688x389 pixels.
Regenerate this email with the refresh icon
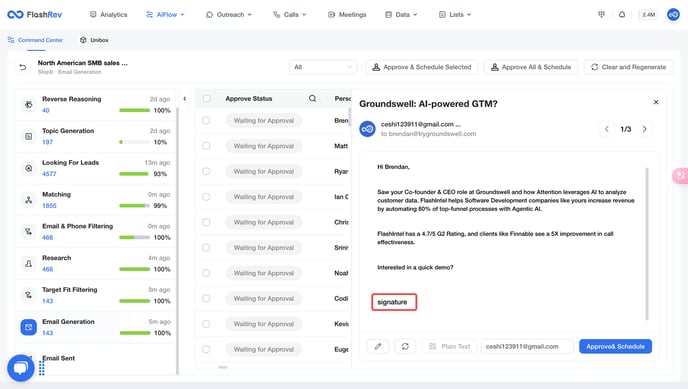(405, 346)
